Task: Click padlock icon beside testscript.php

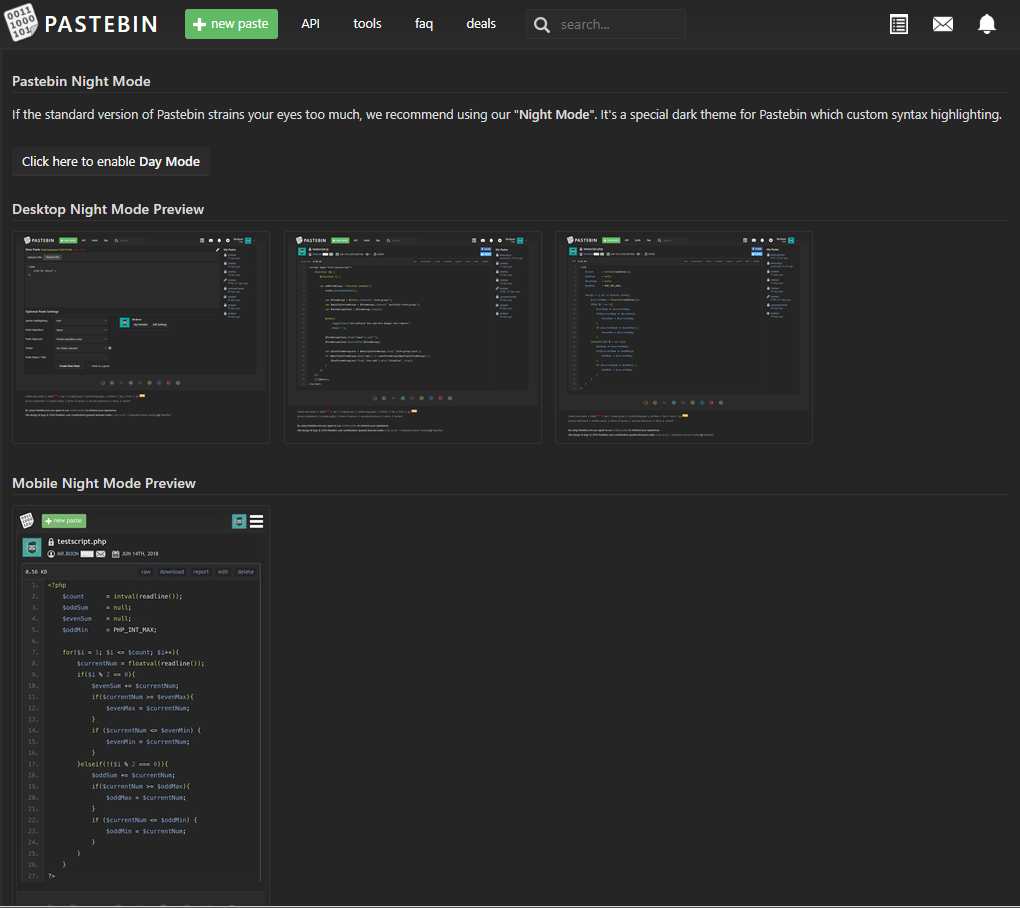Action: pos(51,542)
